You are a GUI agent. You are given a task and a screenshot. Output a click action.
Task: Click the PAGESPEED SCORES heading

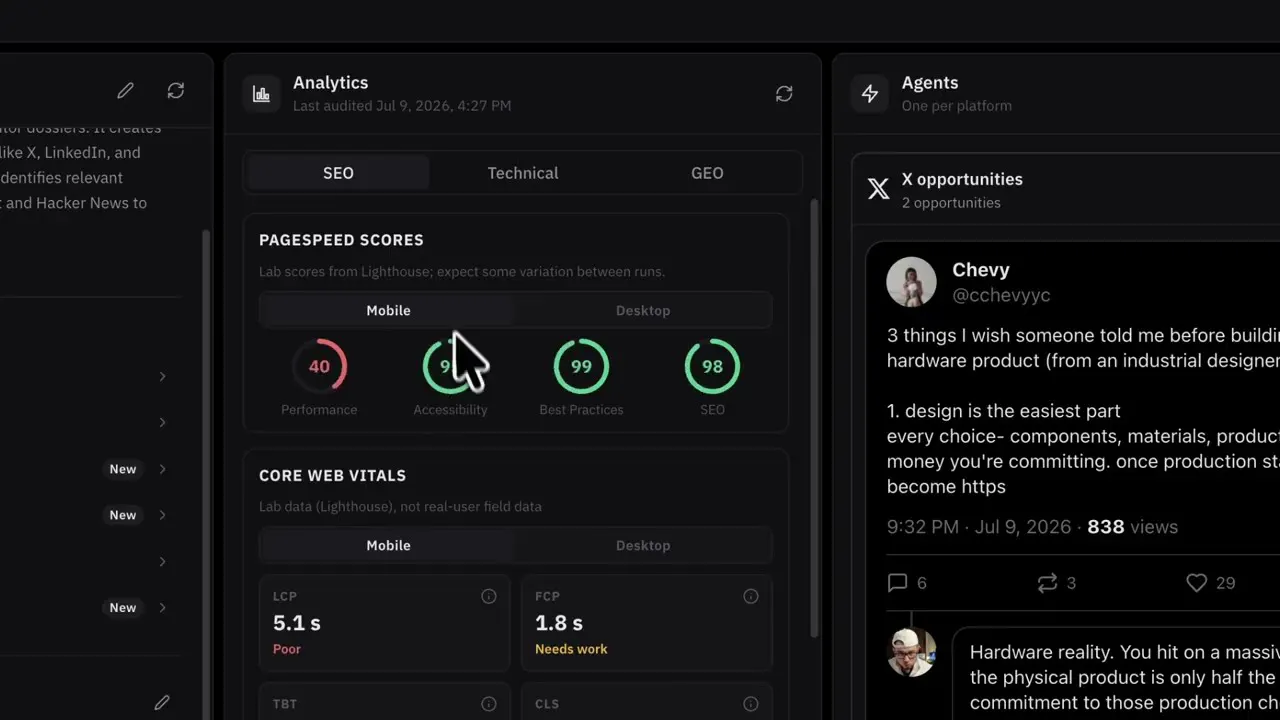(x=341, y=240)
